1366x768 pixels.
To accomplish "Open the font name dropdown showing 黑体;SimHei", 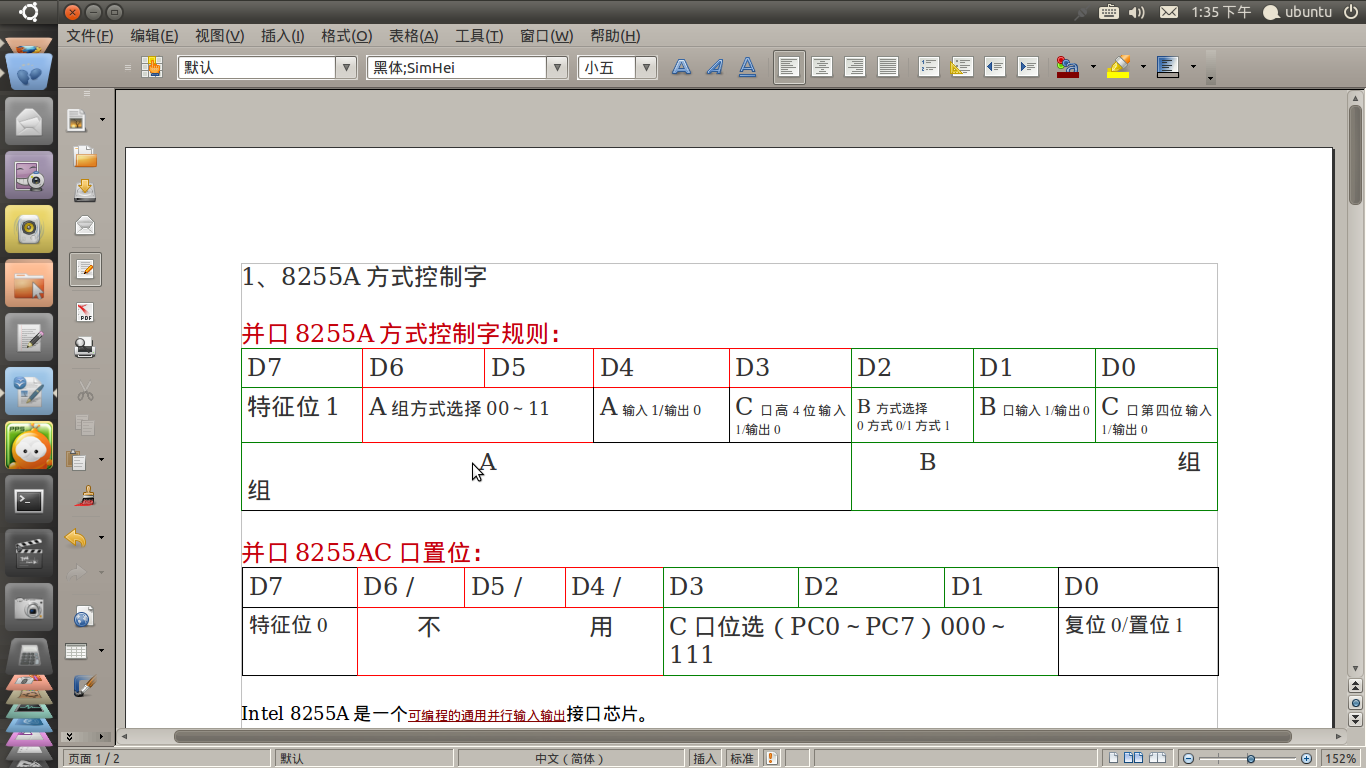I will [557, 68].
